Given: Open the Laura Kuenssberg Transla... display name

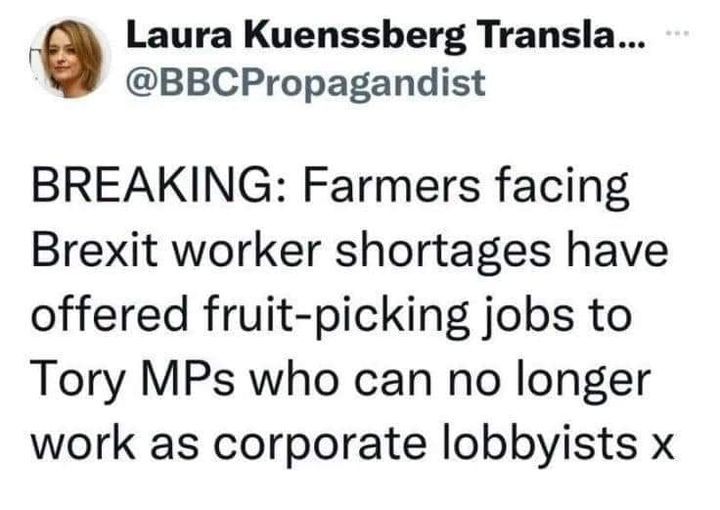Looking at the screenshot, I should click(x=386, y=38).
